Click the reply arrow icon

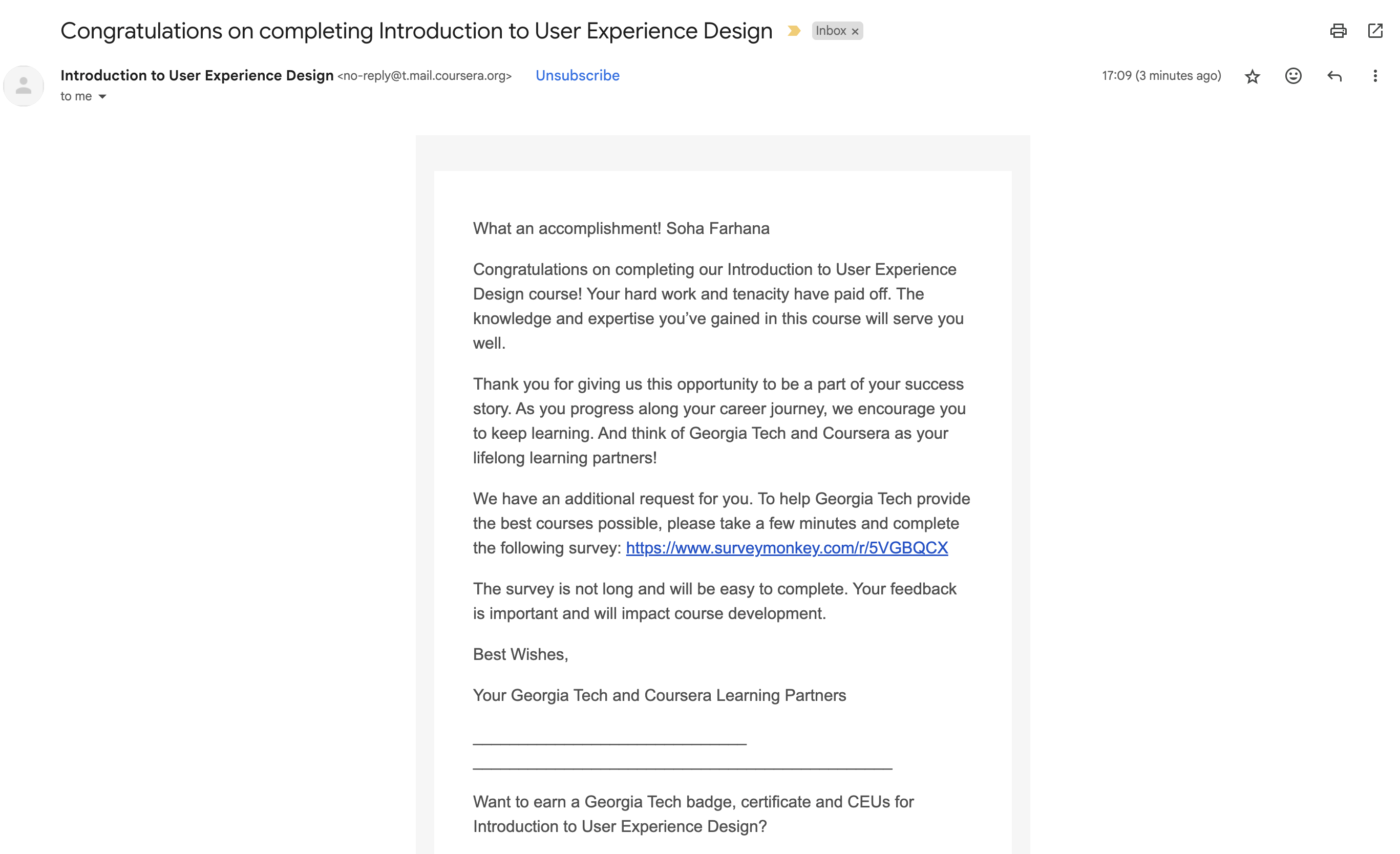(1334, 76)
